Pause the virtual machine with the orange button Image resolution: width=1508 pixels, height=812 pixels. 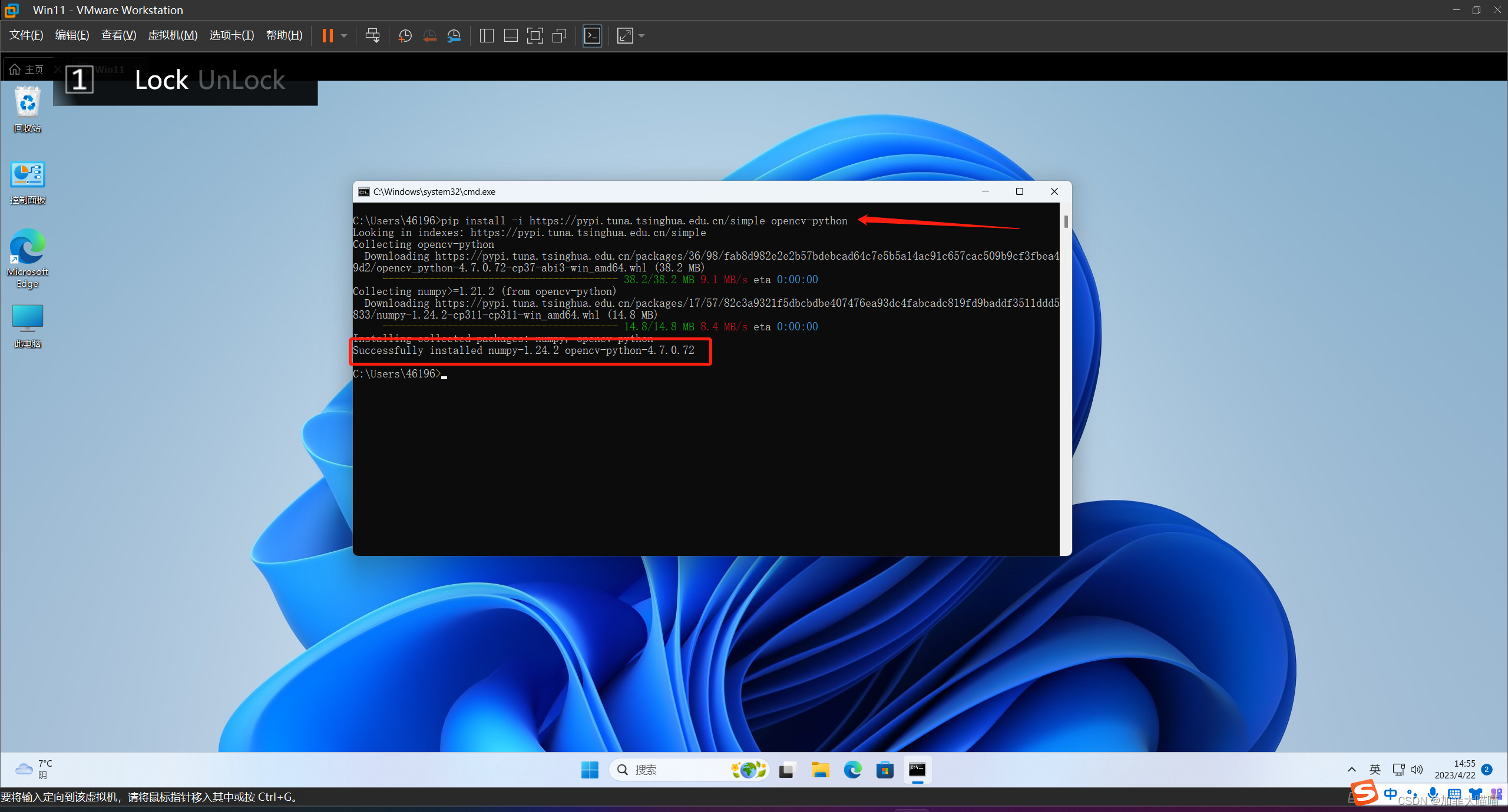click(328, 36)
